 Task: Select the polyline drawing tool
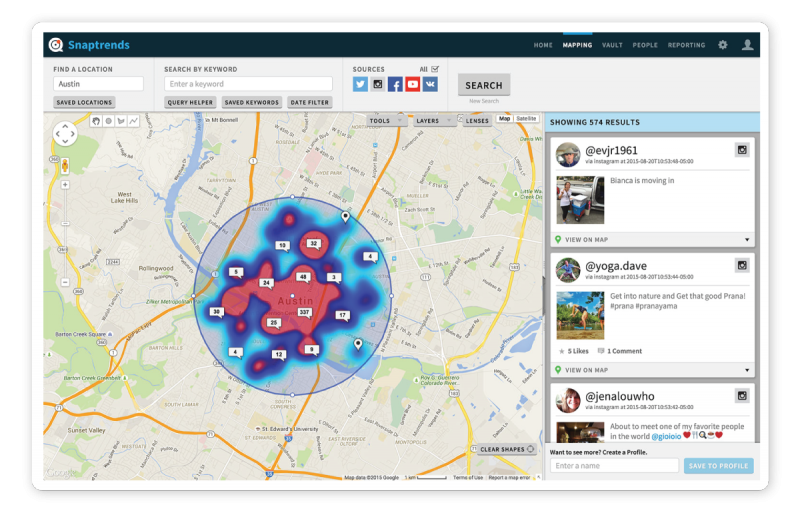(x=133, y=121)
